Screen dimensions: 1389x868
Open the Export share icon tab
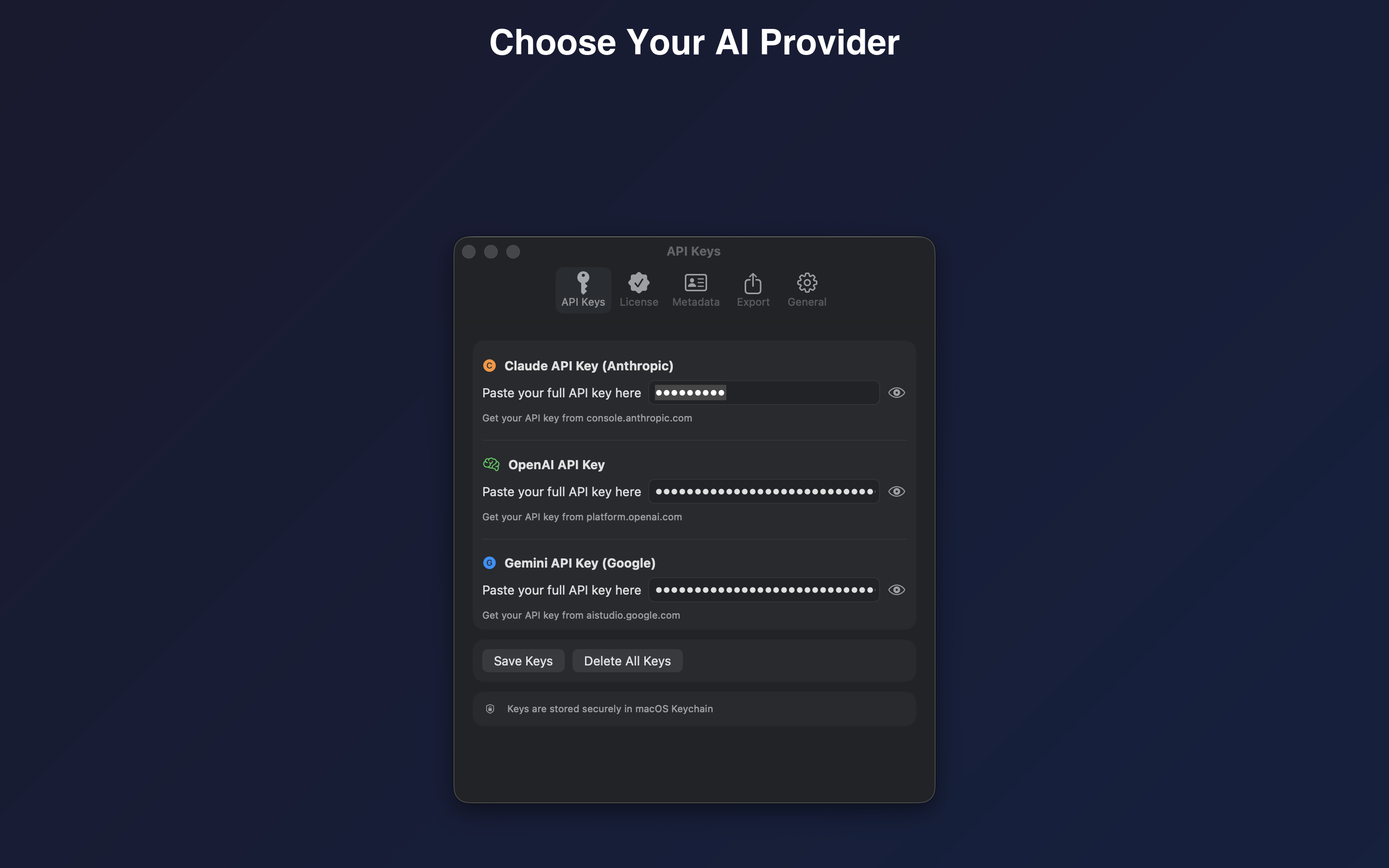pos(753,290)
